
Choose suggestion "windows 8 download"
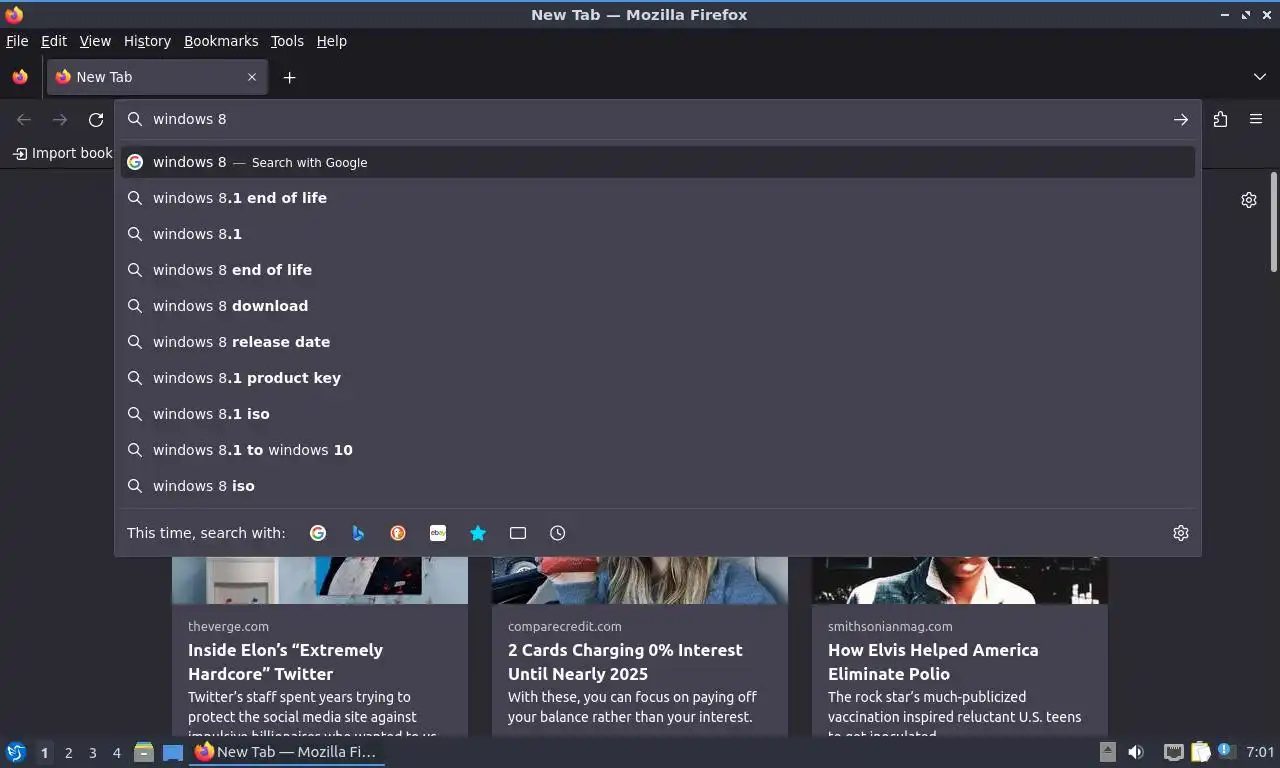tap(658, 306)
